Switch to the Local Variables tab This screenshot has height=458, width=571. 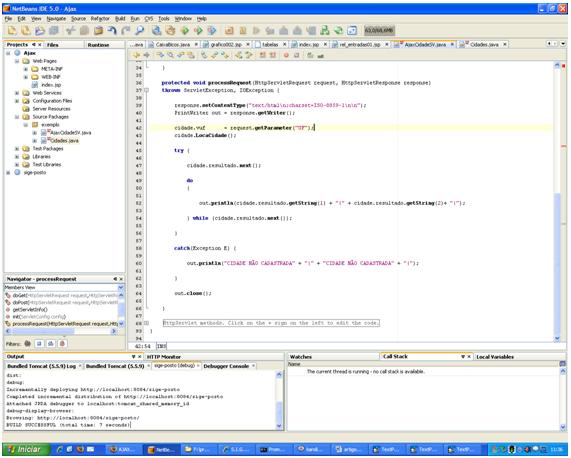[495, 357]
